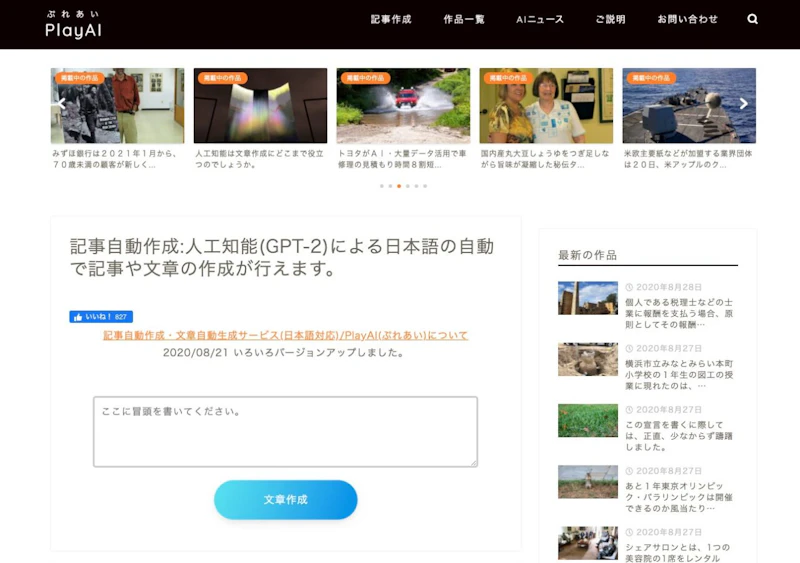Open the みずほ銀行 carousel thumbnail
800x563 pixels.
click(117, 106)
